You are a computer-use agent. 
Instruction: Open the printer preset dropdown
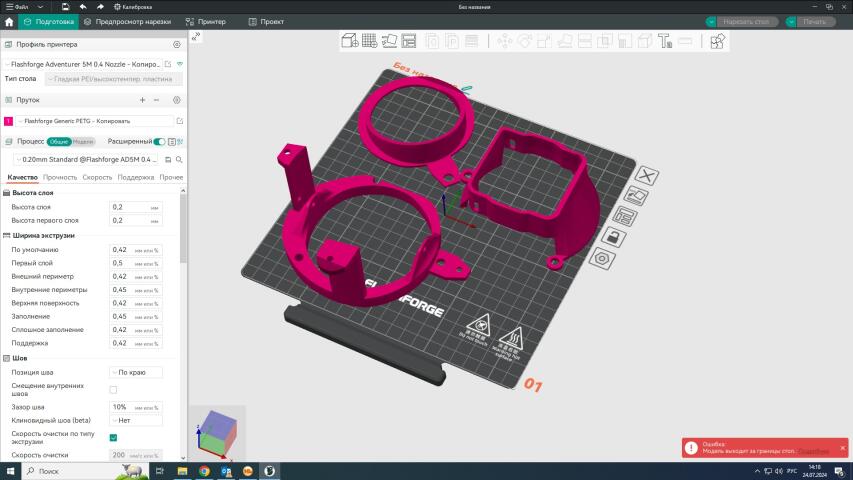[x=82, y=64]
